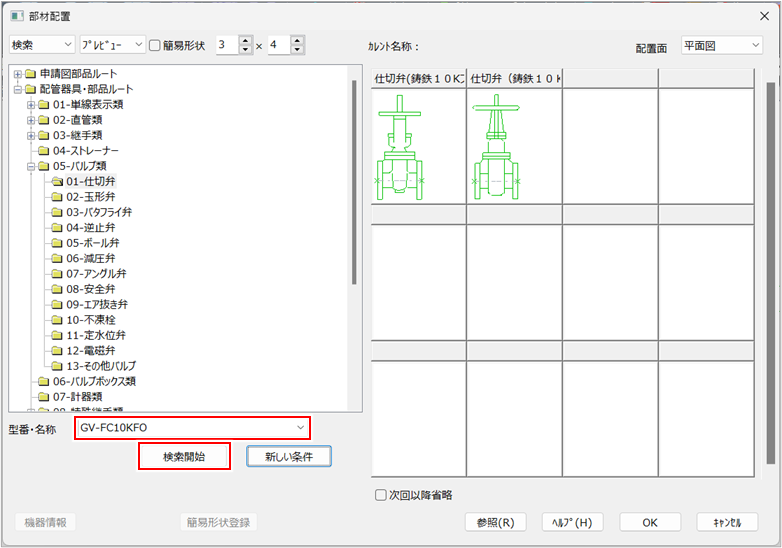The width and height of the screenshot is (782, 548).
Task: Collapse the 05-バルブ類 tree node
Action: [31, 166]
